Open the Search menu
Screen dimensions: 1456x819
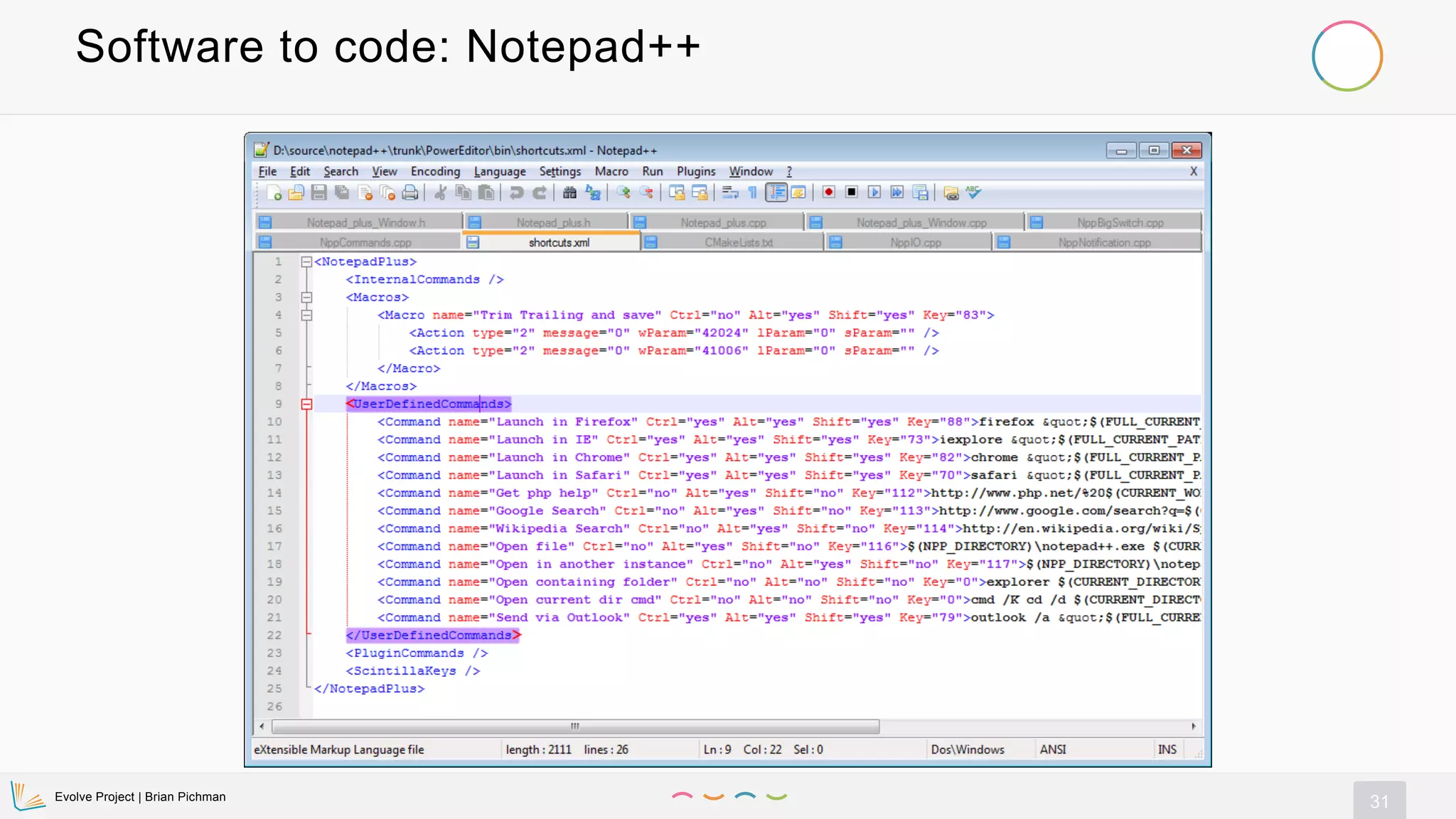click(x=341, y=171)
